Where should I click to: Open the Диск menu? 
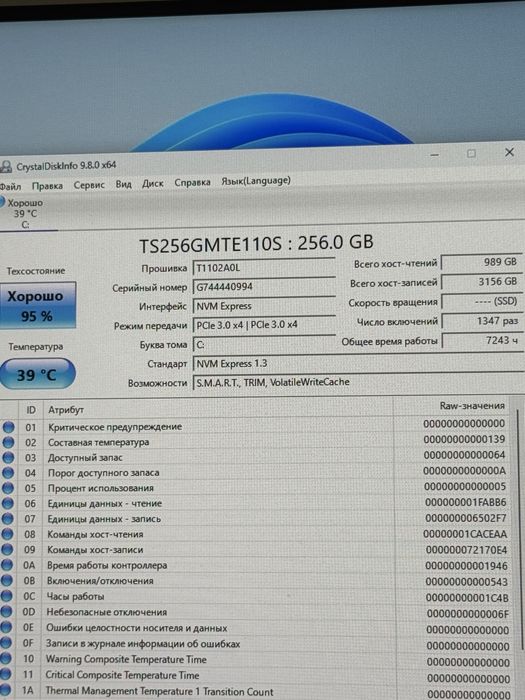pos(153,183)
